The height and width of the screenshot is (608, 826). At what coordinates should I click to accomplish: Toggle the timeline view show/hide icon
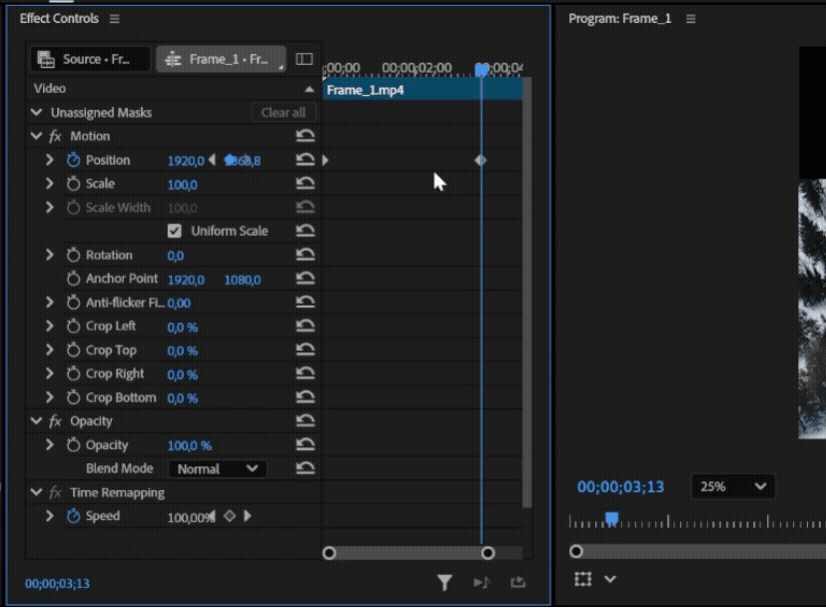pyautogui.click(x=304, y=59)
